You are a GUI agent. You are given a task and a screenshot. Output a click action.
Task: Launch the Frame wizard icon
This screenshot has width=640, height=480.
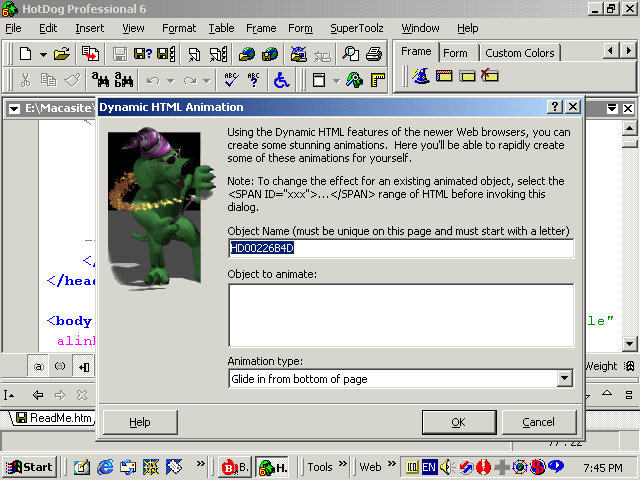click(x=421, y=76)
